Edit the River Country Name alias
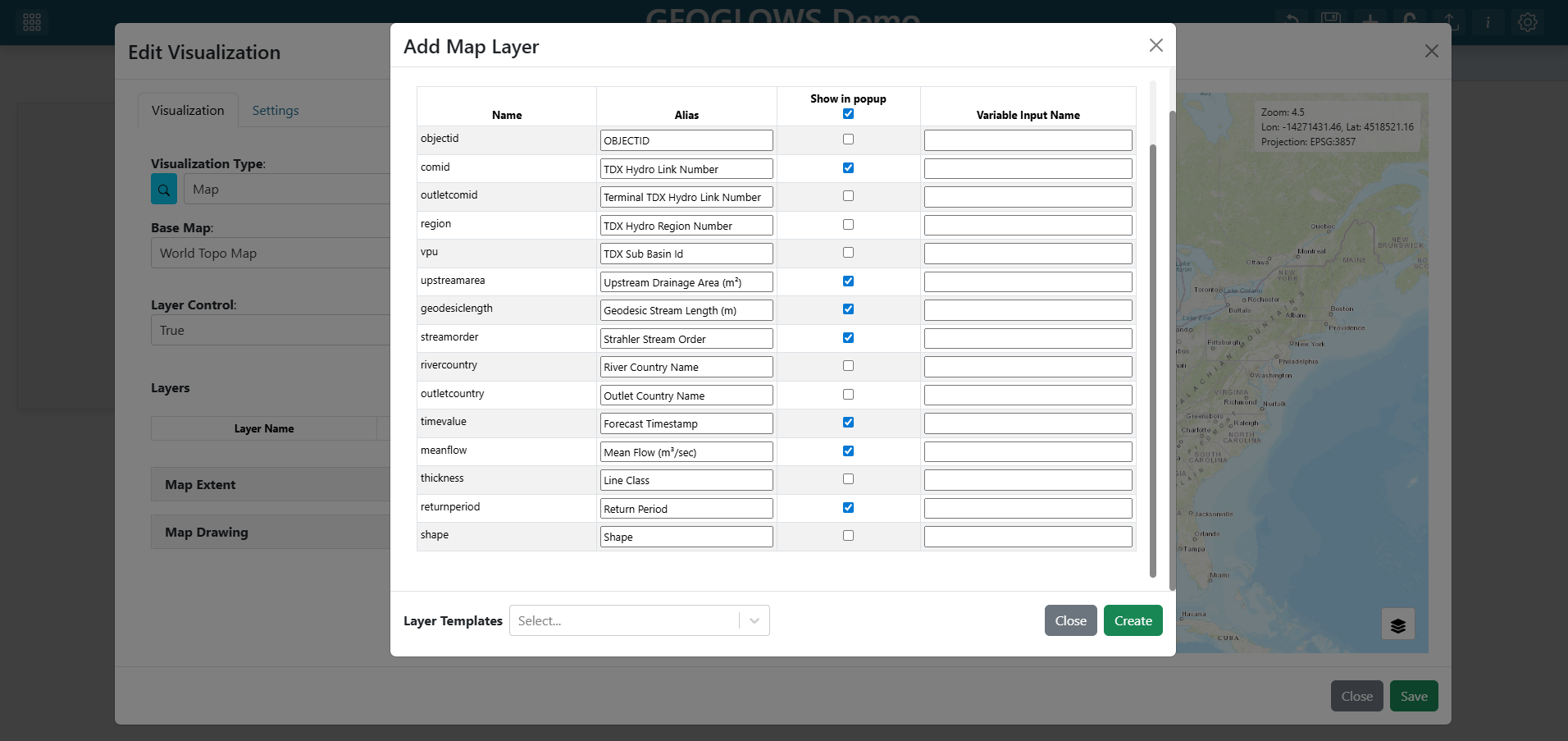The width and height of the screenshot is (1568, 741). pyautogui.click(x=686, y=367)
